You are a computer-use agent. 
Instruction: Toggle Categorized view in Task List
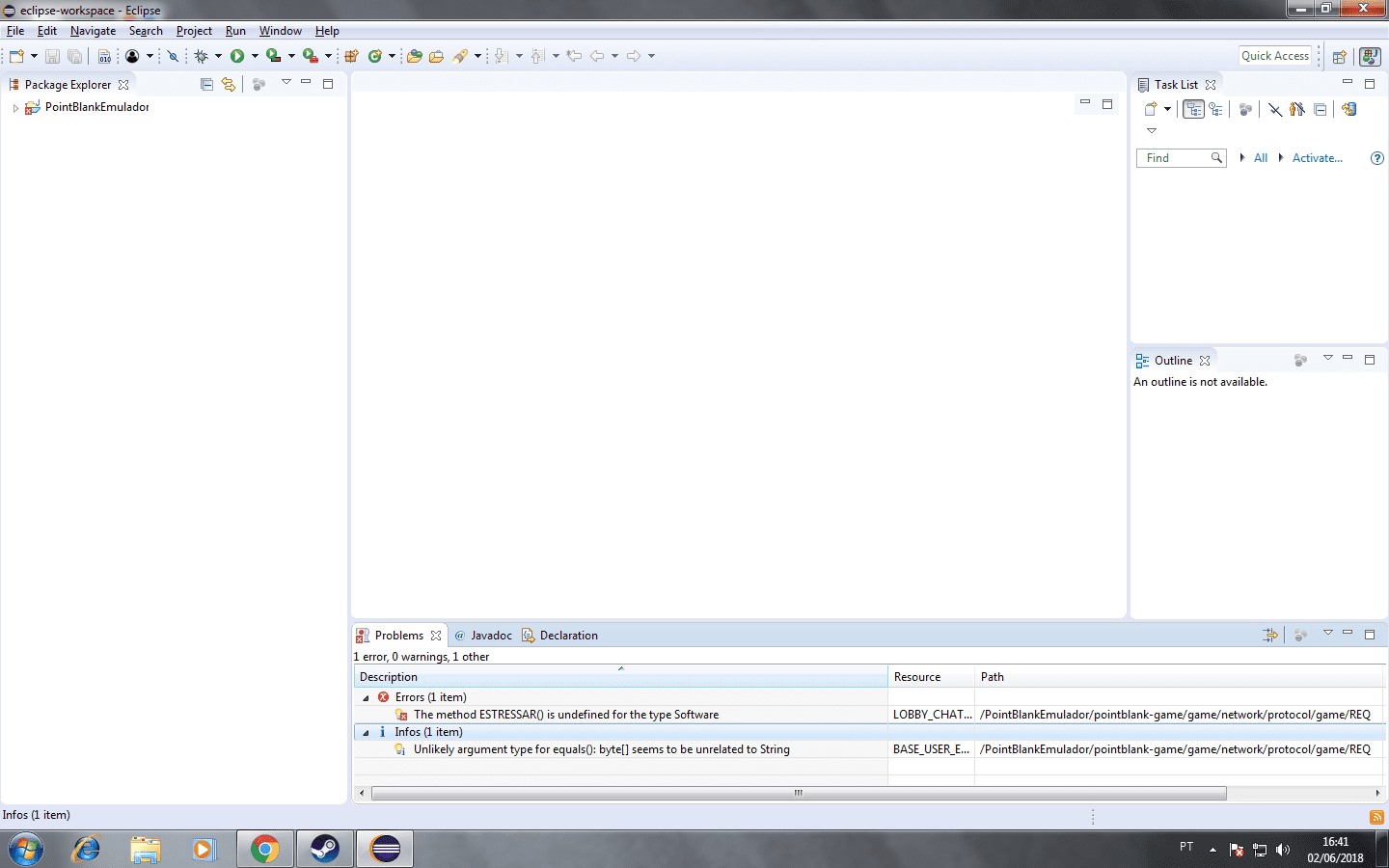click(1194, 109)
